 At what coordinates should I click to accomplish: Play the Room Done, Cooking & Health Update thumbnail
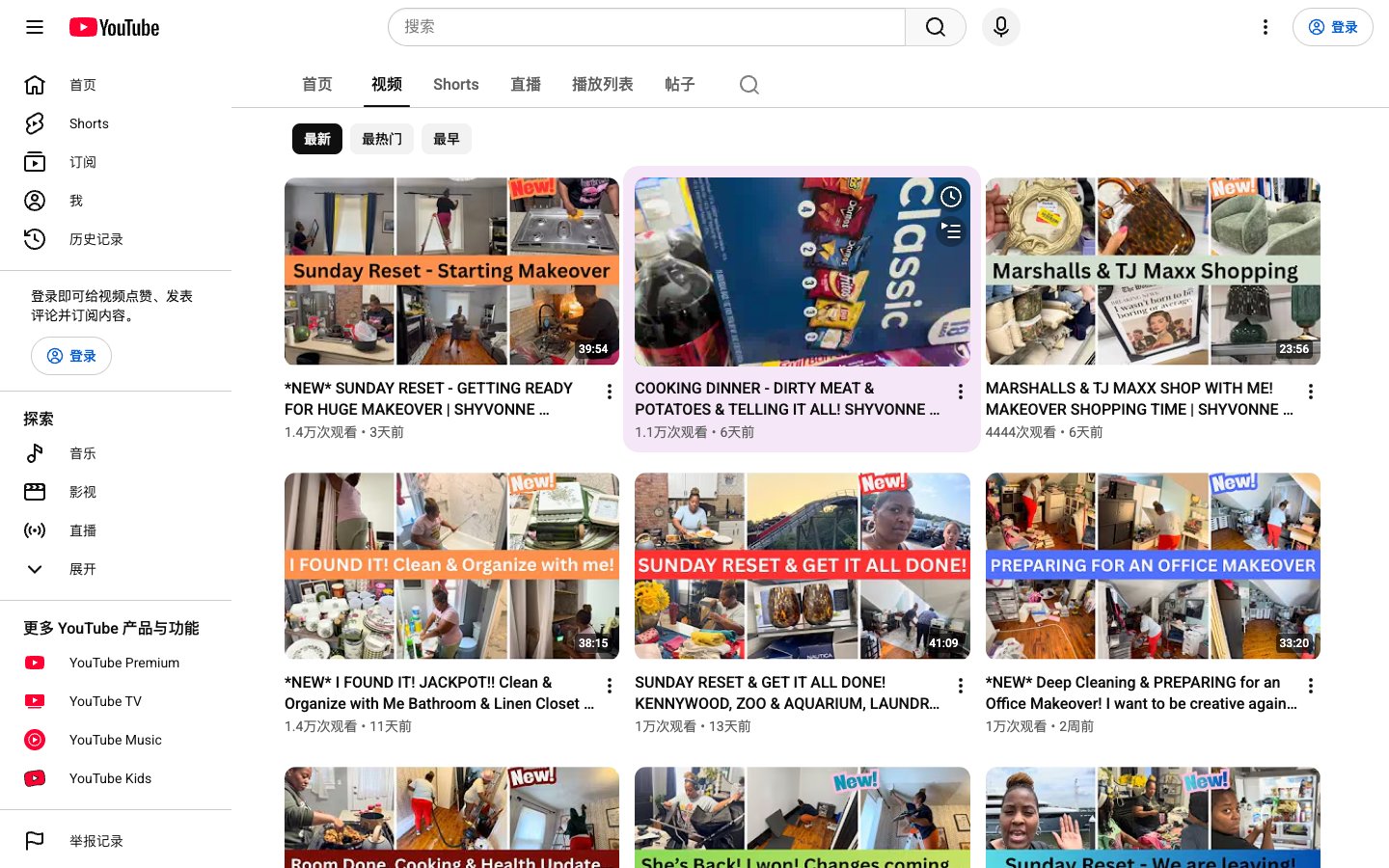pos(451,818)
